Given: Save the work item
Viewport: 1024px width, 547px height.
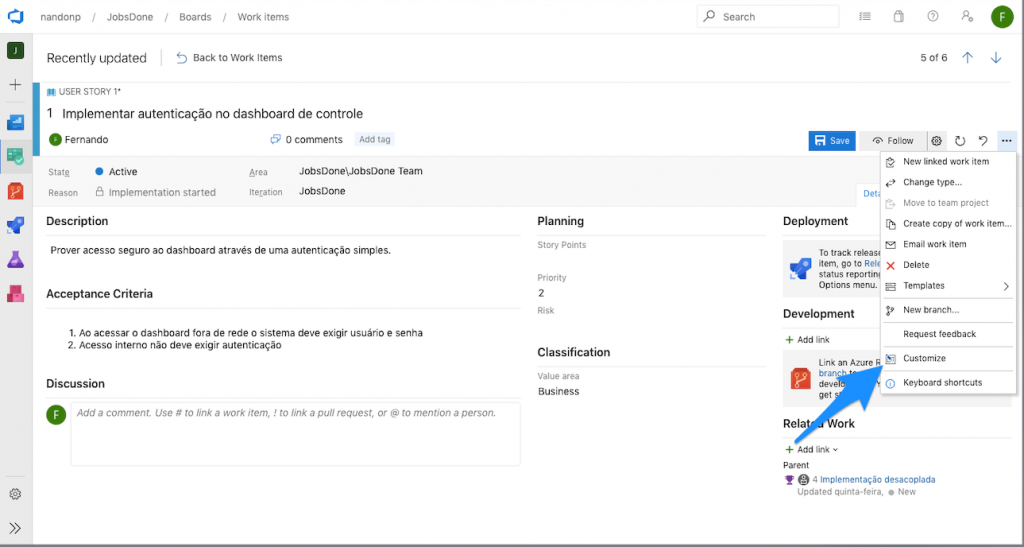Looking at the screenshot, I should 832,140.
